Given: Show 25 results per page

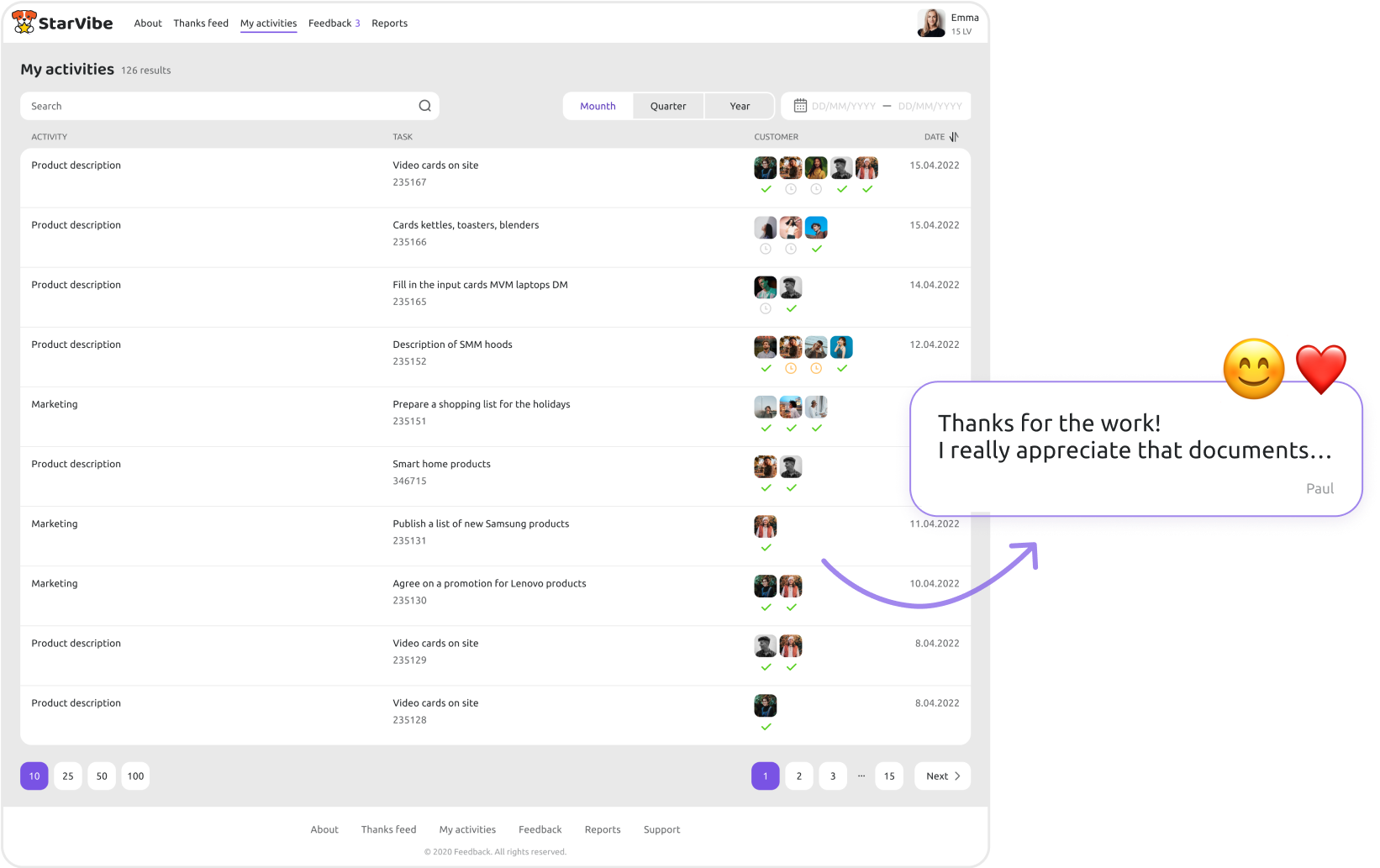Looking at the screenshot, I should (x=68, y=776).
